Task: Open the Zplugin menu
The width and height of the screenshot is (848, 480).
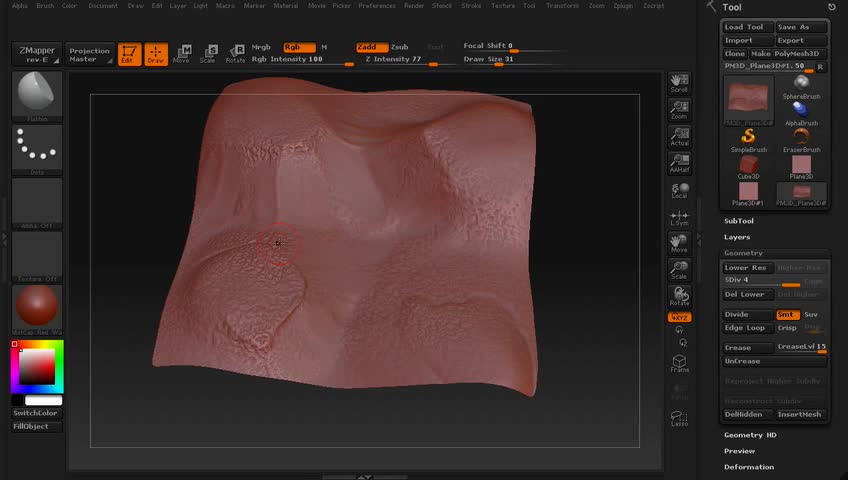Action: pyautogui.click(x=623, y=5)
